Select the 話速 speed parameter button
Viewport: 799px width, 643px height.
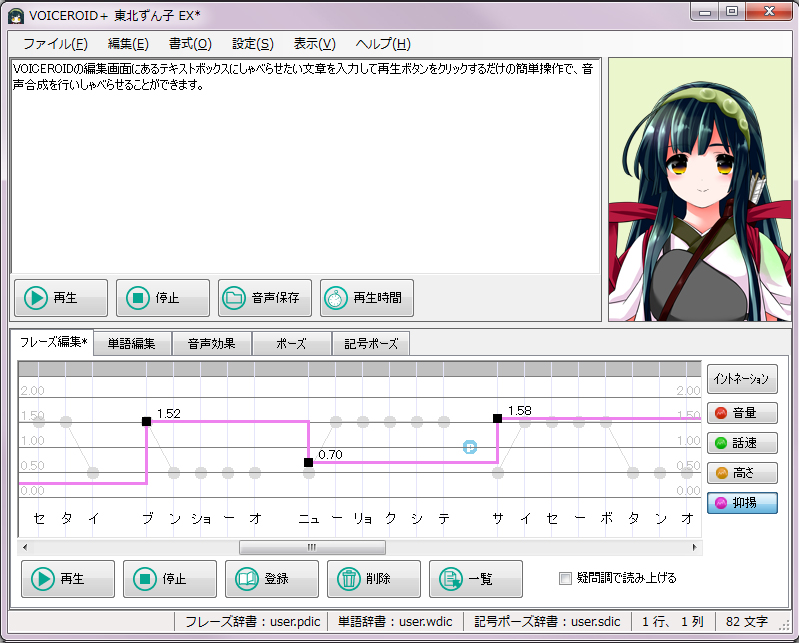[742, 443]
